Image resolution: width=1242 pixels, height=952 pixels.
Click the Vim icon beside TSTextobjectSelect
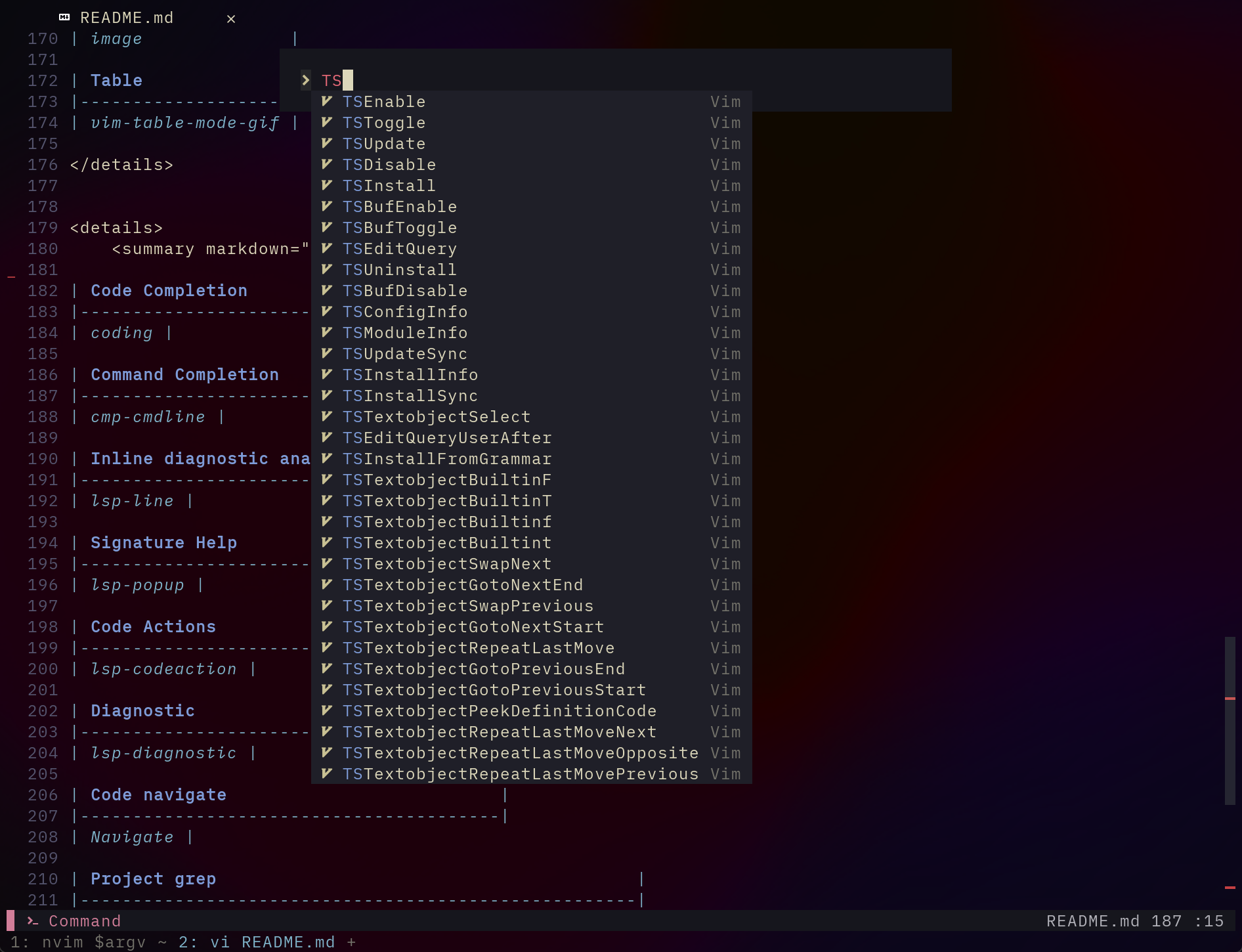(x=327, y=416)
